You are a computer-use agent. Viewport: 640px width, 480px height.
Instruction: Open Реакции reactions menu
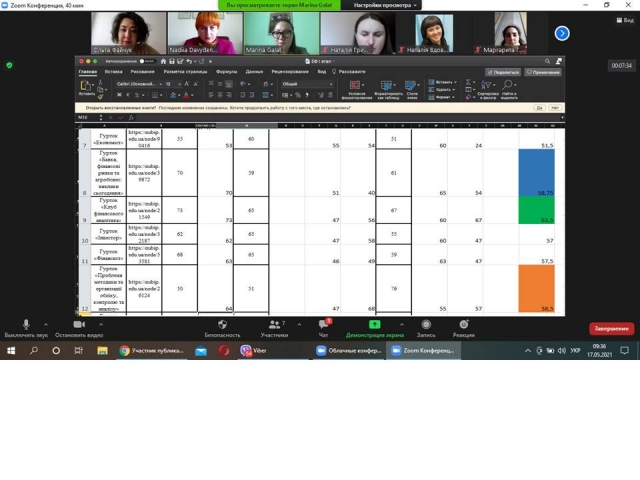pyautogui.click(x=464, y=329)
